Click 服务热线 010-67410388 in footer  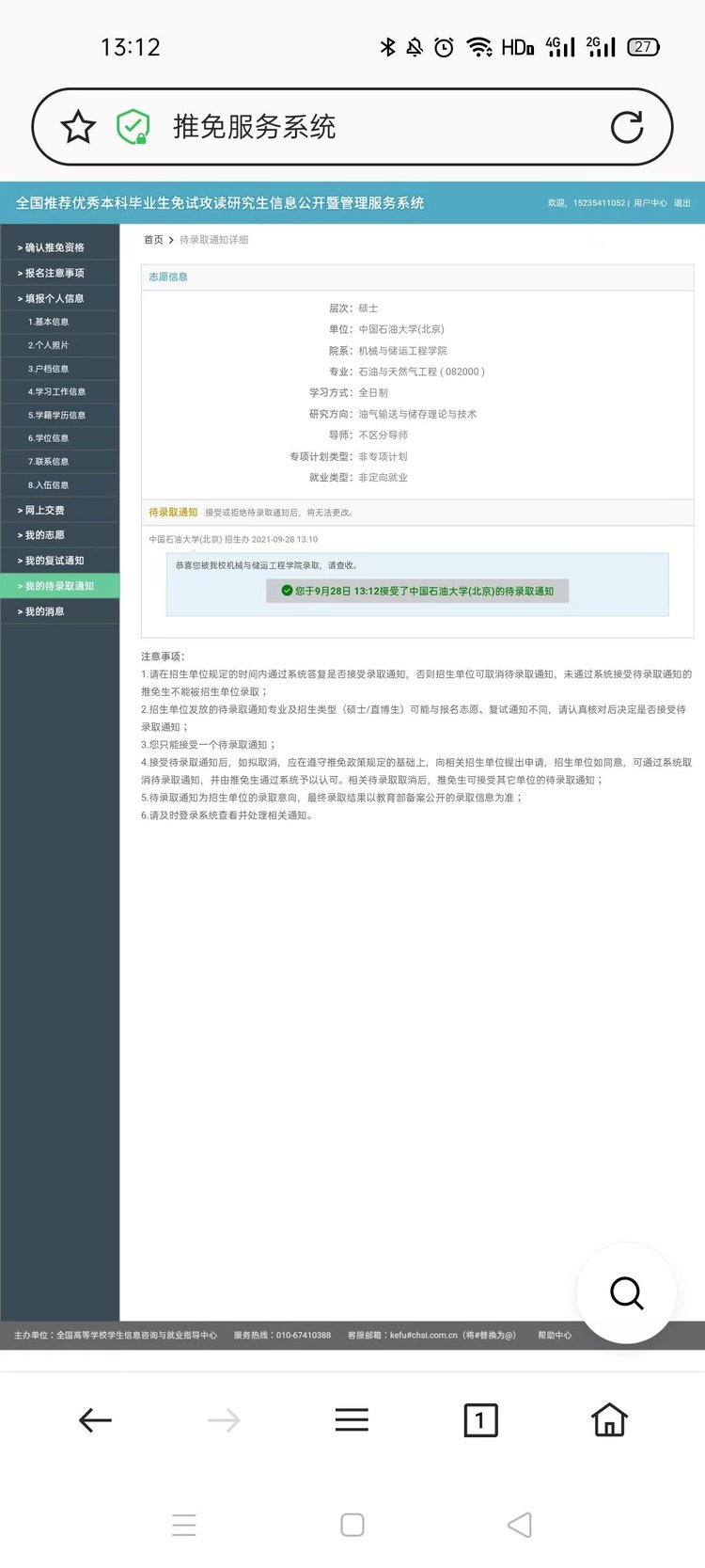(x=282, y=1335)
